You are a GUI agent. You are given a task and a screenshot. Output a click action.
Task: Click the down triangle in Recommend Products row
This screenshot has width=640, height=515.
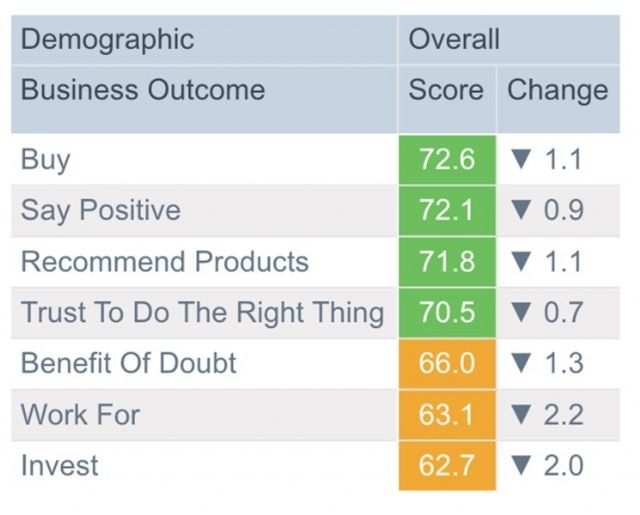pos(519,262)
